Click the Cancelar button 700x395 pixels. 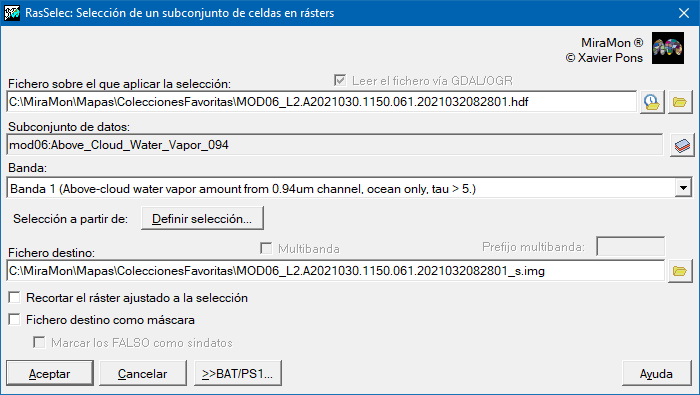pos(142,374)
